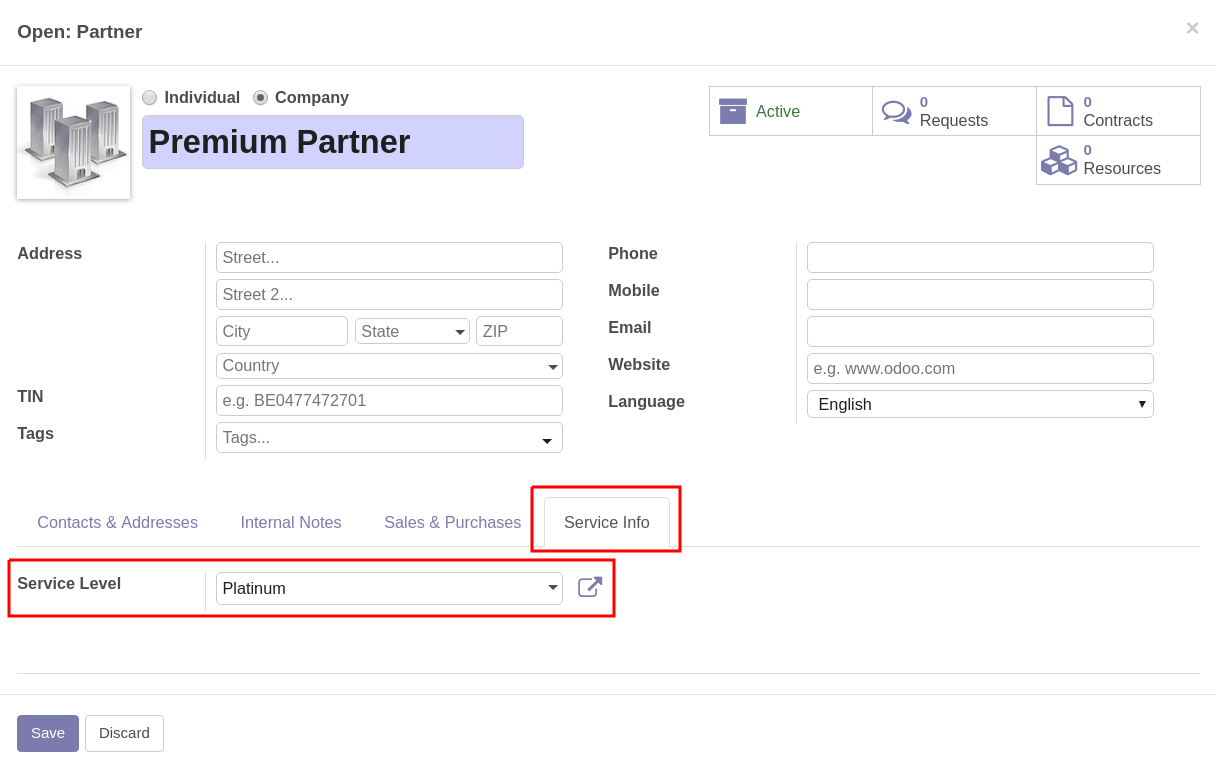Click the Save button

48,733
